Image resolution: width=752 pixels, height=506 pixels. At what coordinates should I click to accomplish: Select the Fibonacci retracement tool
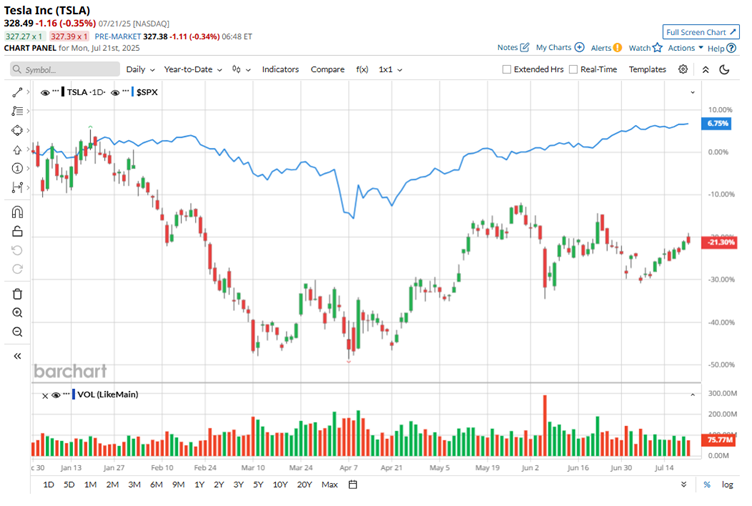click(17, 111)
